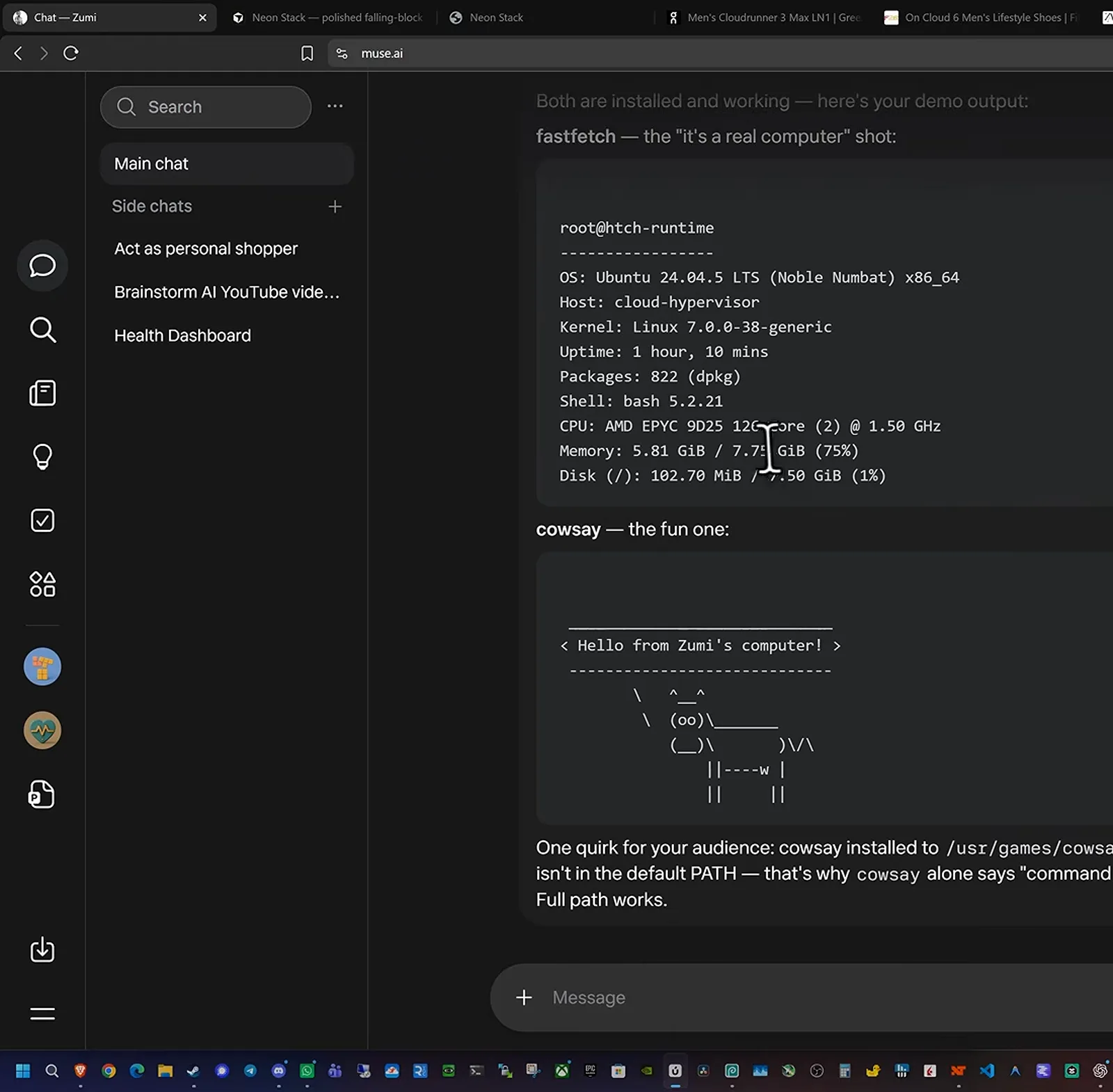Click the muse.ai address bar
The image size is (1113, 1092).
coord(720,54)
